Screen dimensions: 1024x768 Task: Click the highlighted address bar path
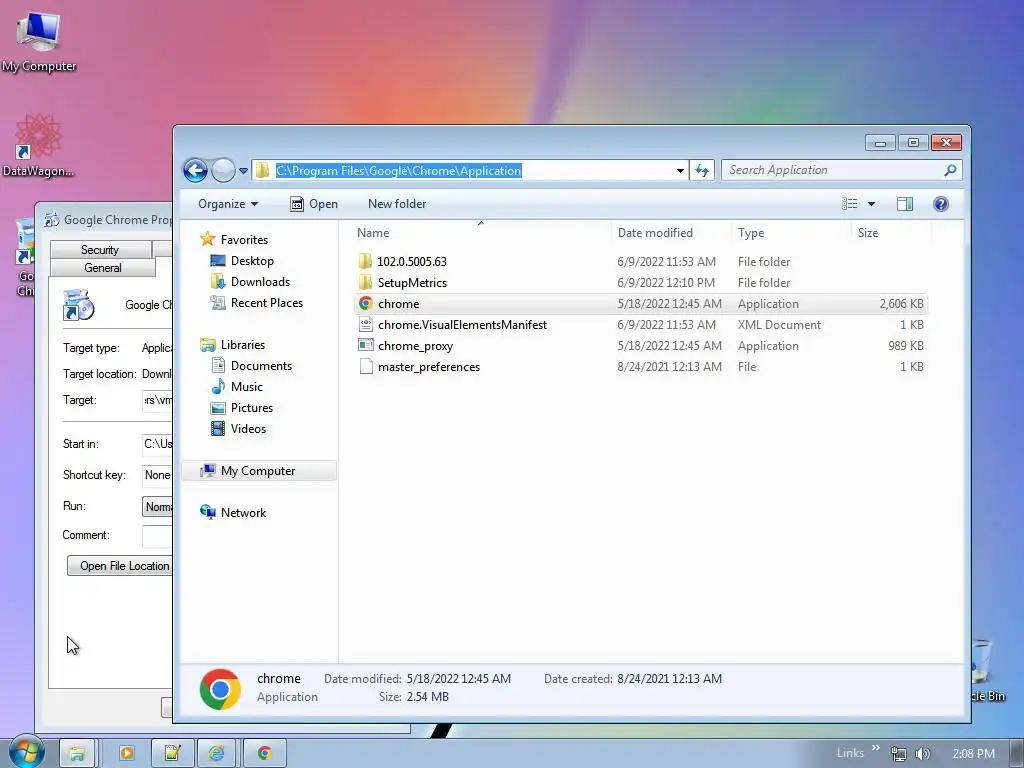pos(398,170)
